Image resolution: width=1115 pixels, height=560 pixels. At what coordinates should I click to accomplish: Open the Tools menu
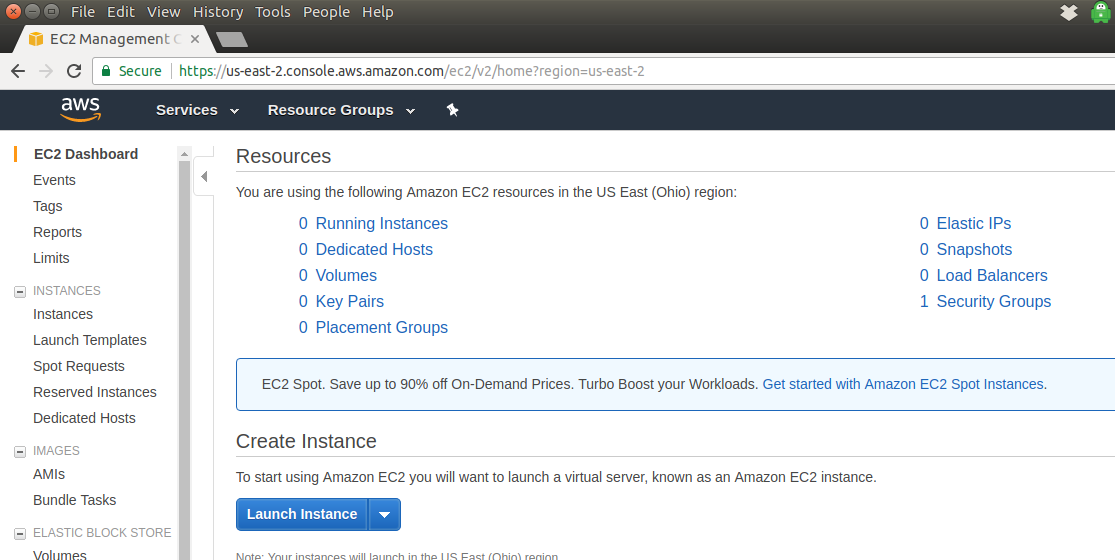273,12
